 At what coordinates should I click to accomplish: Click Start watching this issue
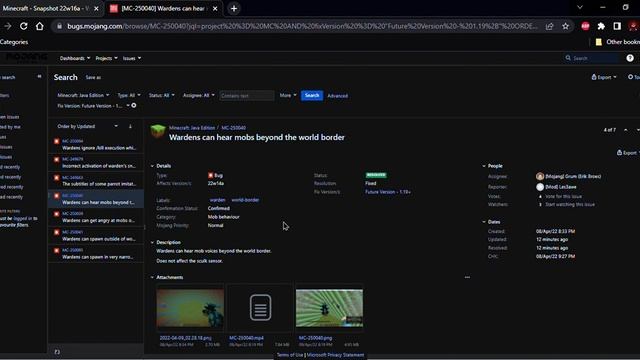570,204
